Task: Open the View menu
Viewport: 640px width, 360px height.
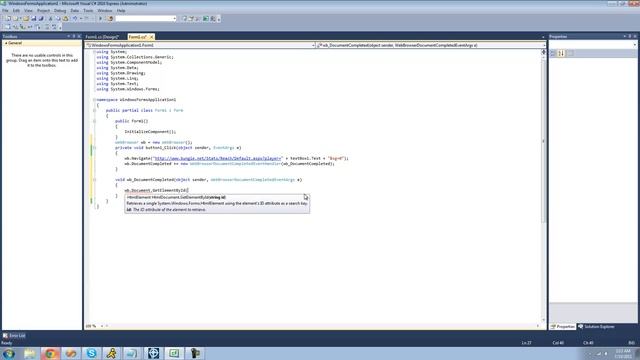Action: click(28, 11)
